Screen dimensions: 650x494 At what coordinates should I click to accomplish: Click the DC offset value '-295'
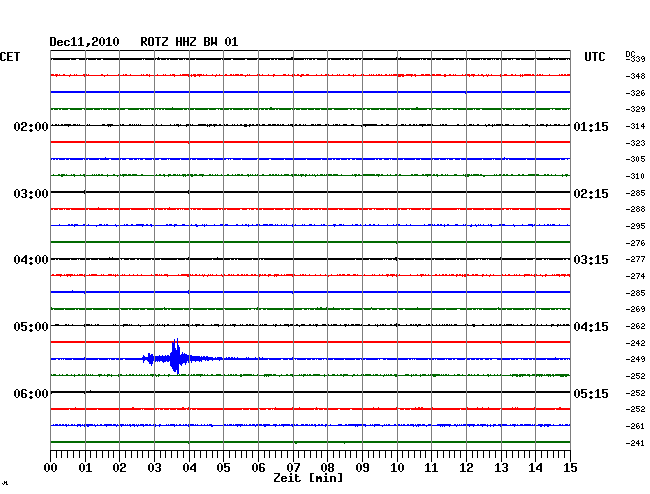[635, 226]
